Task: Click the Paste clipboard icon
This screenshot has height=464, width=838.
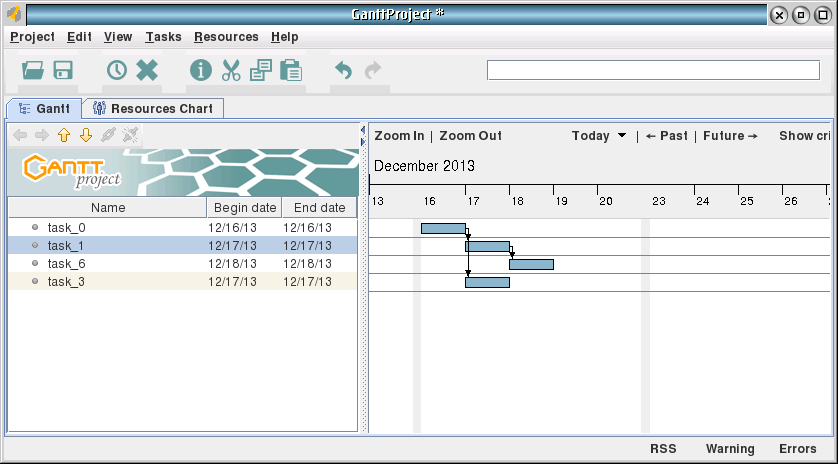Action: pyautogui.click(x=291, y=70)
